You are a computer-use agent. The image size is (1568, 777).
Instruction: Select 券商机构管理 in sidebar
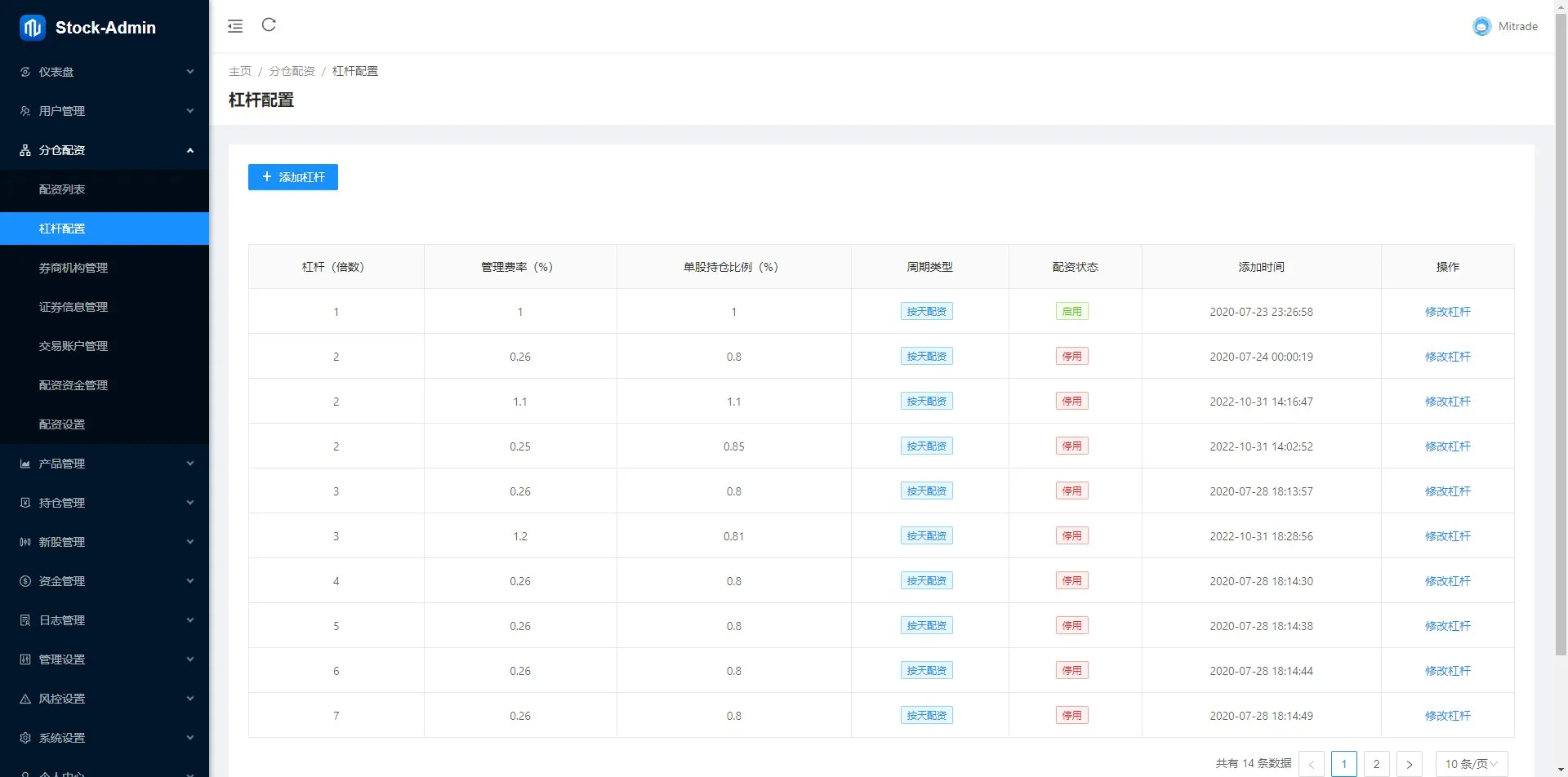pyautogui.click(x=73, y=268)
